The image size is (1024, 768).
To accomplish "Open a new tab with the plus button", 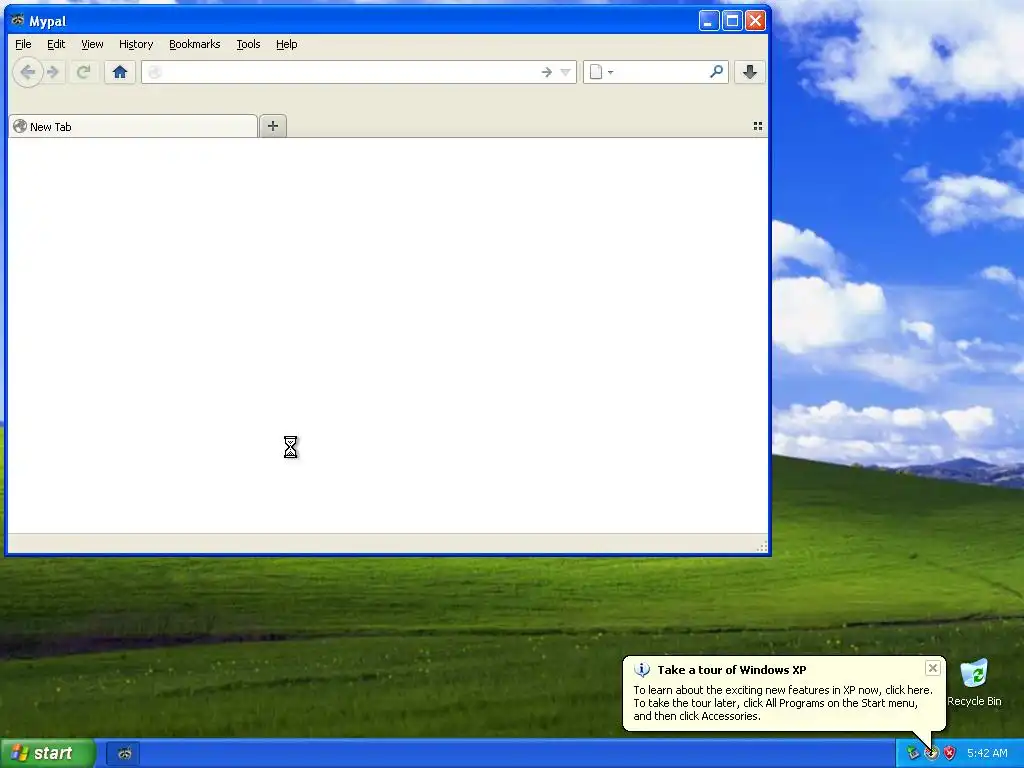I will (x=273, y=126).
